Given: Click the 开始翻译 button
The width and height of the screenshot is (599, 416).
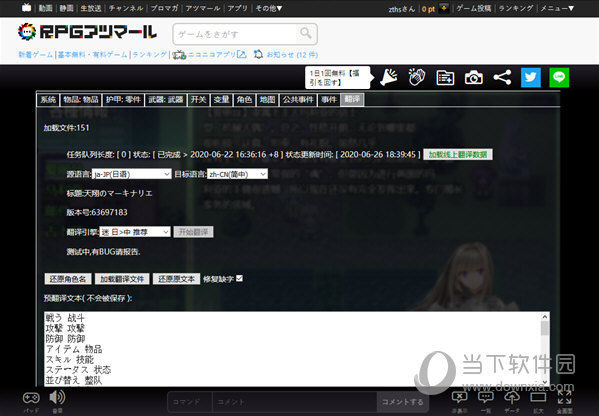Looking at the screenshot, I should tap(194, 231).
